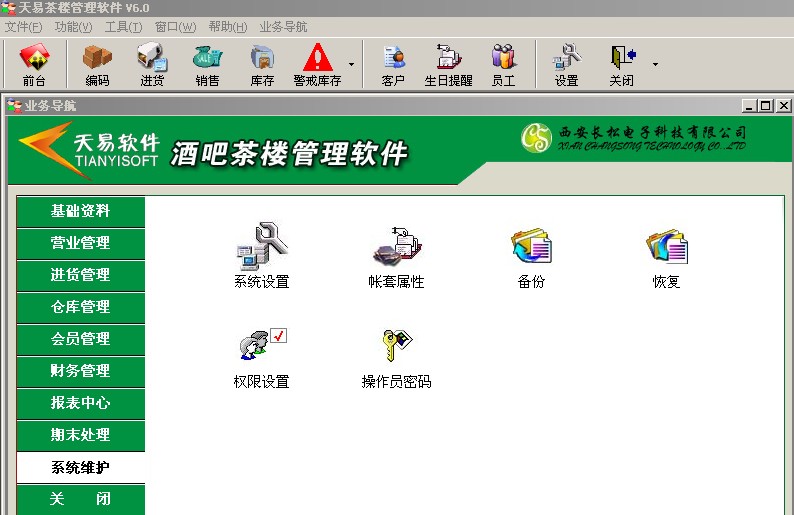Click the 员工 staff toolbar icon
Image resolution: width=794 pixels, height=515 pixels.
(x=503, y=64)
